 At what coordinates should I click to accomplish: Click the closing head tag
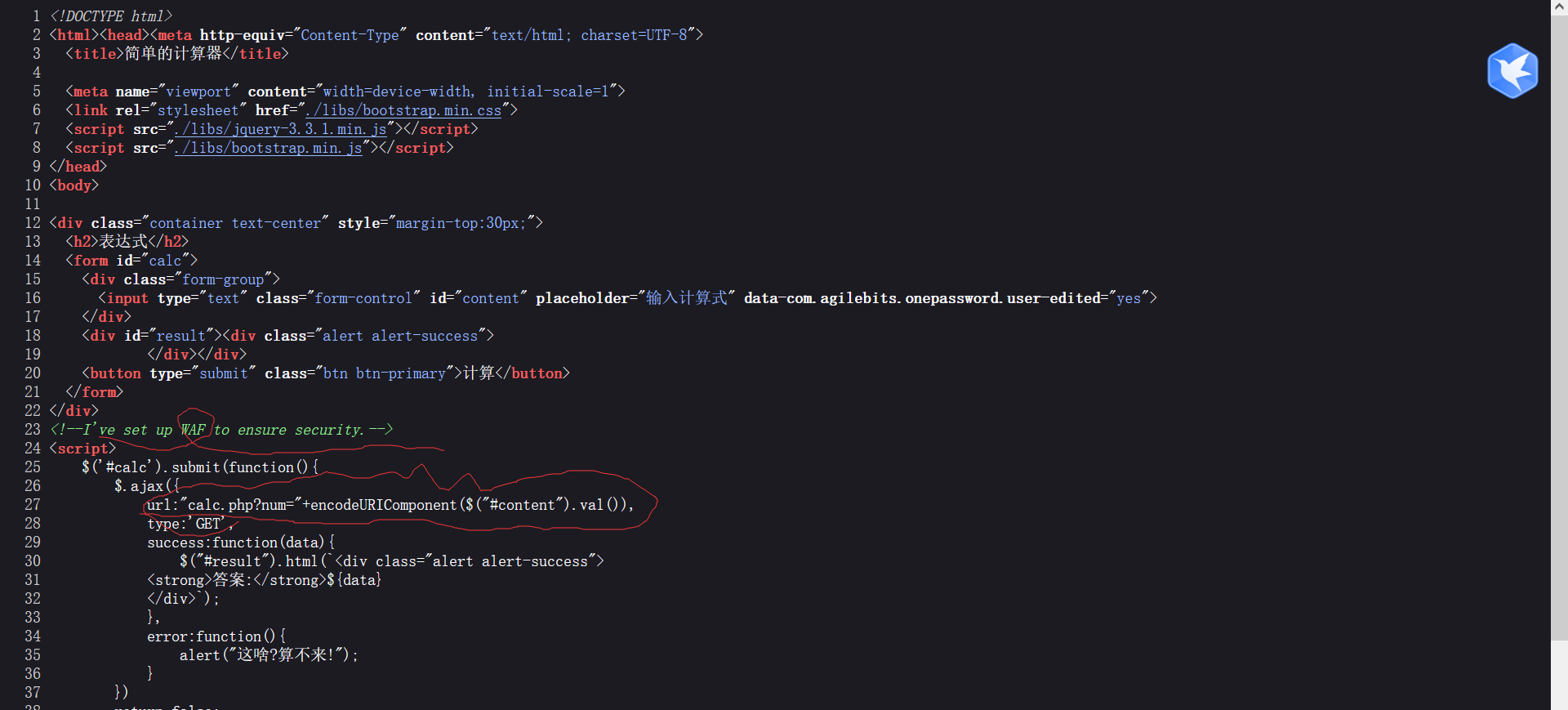(x=78, y=167)
